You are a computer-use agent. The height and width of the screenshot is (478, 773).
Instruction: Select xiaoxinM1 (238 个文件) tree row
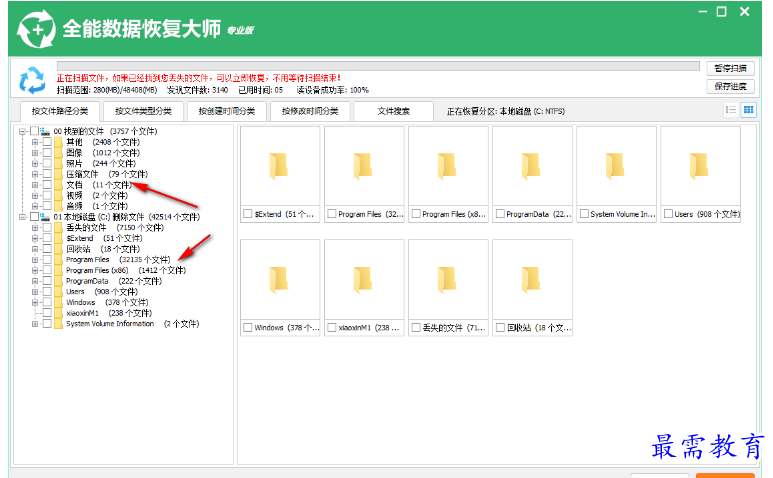click(x=109, y=313)
